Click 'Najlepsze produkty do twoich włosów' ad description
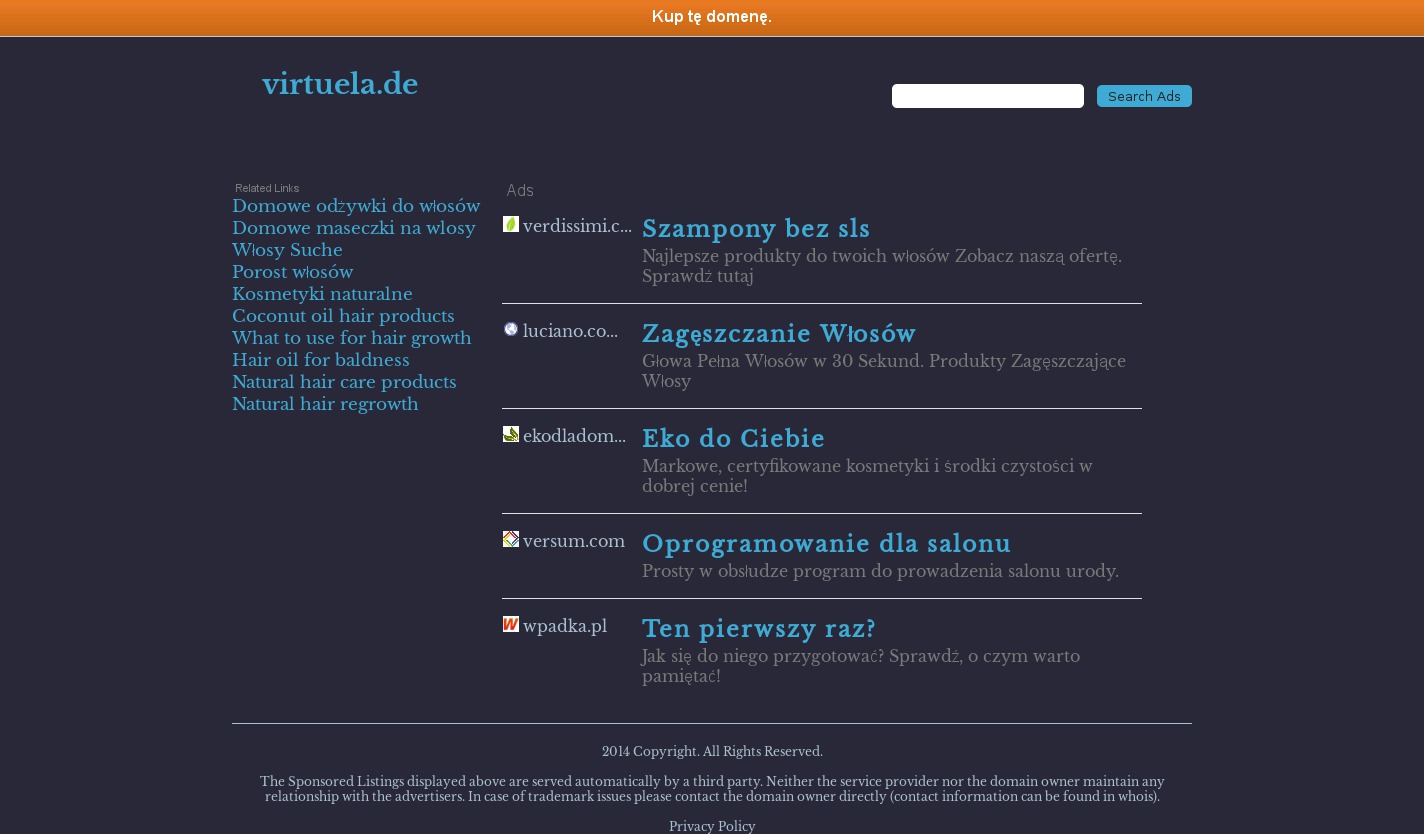 (882, 266)
